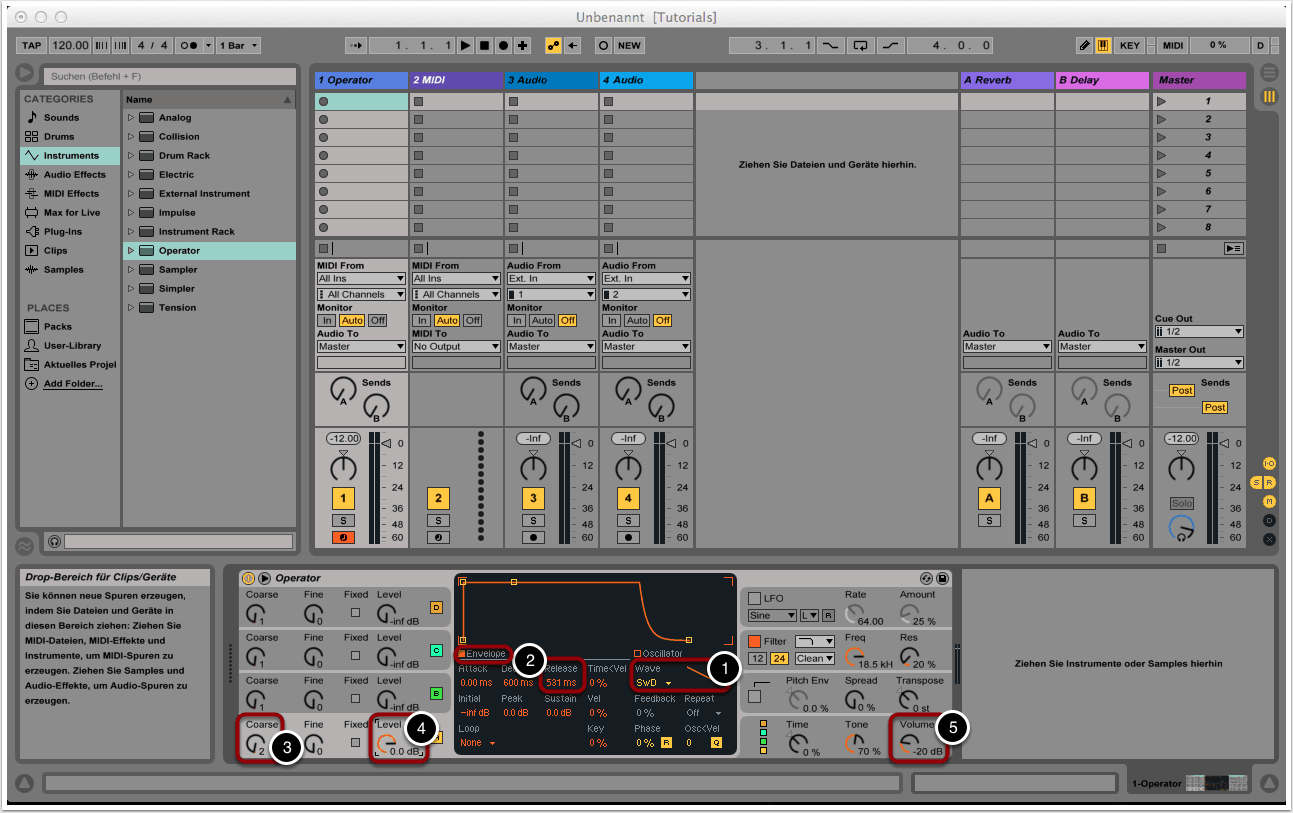Screen dimensions: 1293x813
Task: Click the TAP tempo button
Action: (32, 46)
